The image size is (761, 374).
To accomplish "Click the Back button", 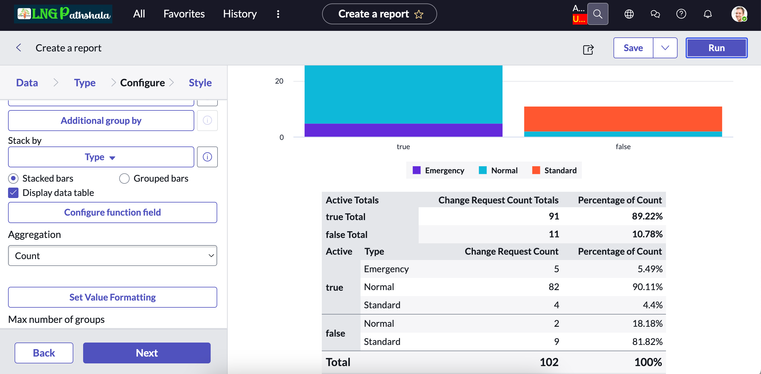I will pos(44,353).
